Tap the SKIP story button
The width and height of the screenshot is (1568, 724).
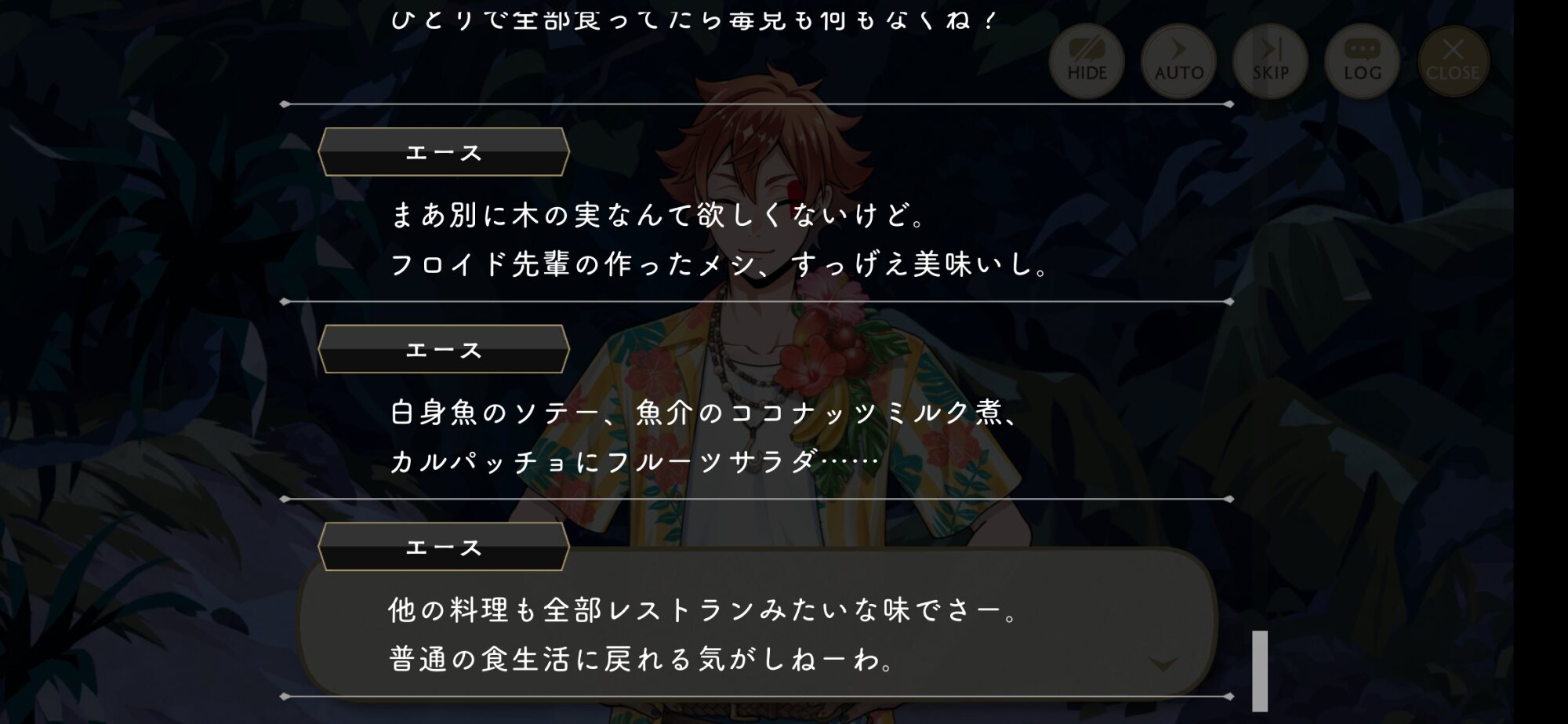click(1270, 61)
